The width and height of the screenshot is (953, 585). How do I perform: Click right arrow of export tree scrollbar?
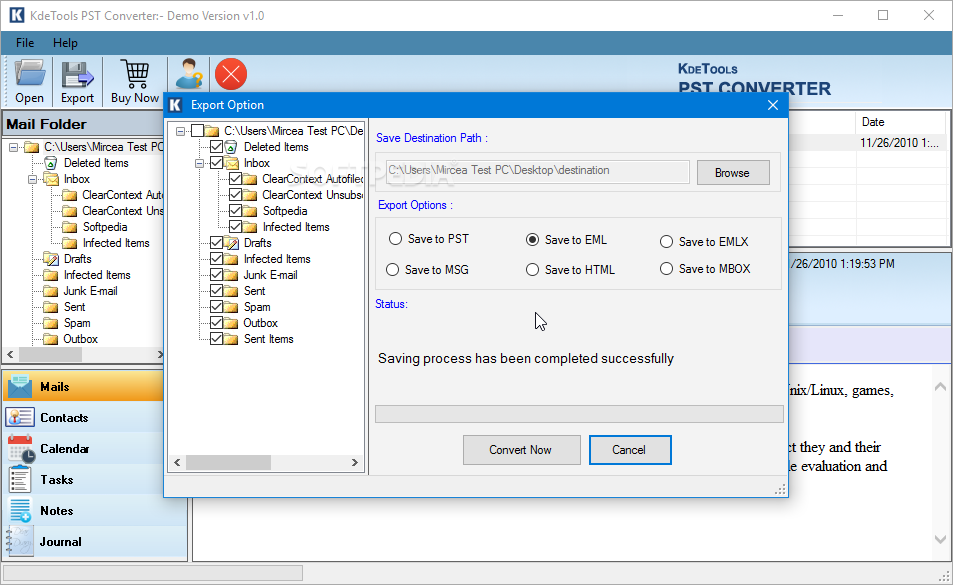354,463
